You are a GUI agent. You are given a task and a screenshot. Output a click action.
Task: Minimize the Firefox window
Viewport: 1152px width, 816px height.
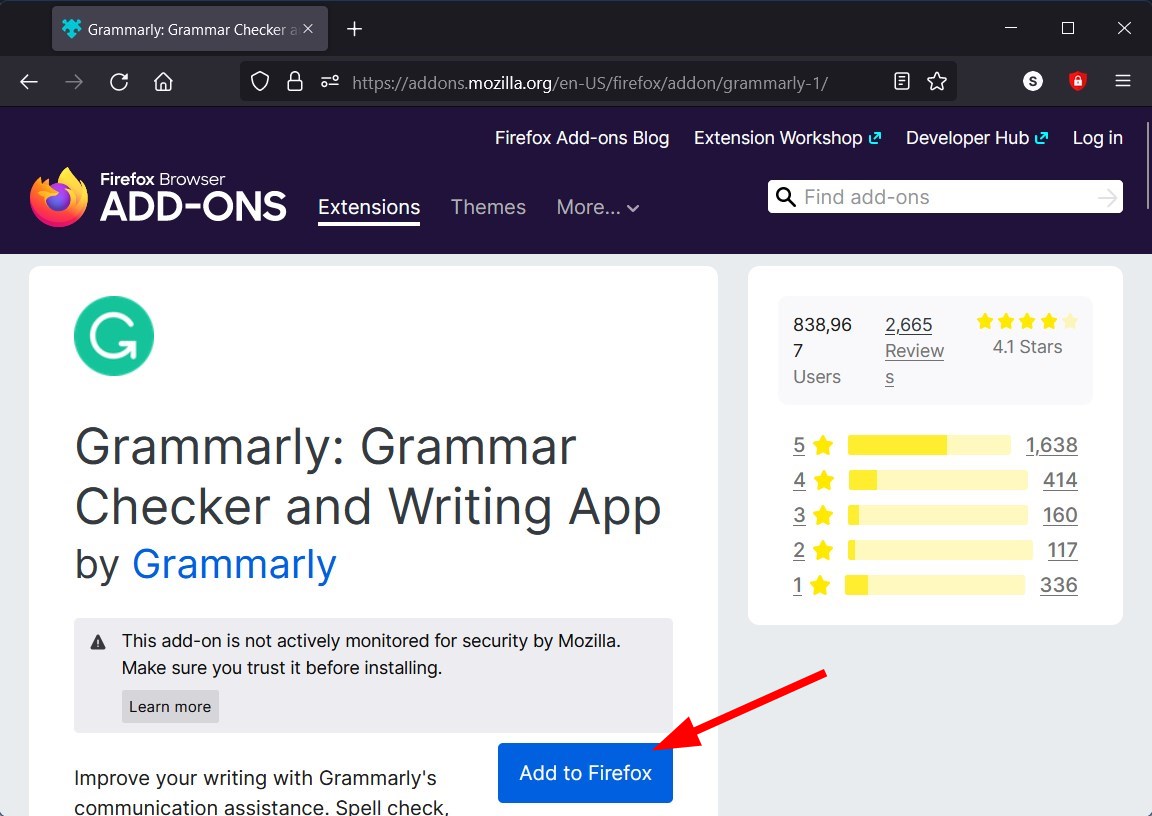[1011, 28]
